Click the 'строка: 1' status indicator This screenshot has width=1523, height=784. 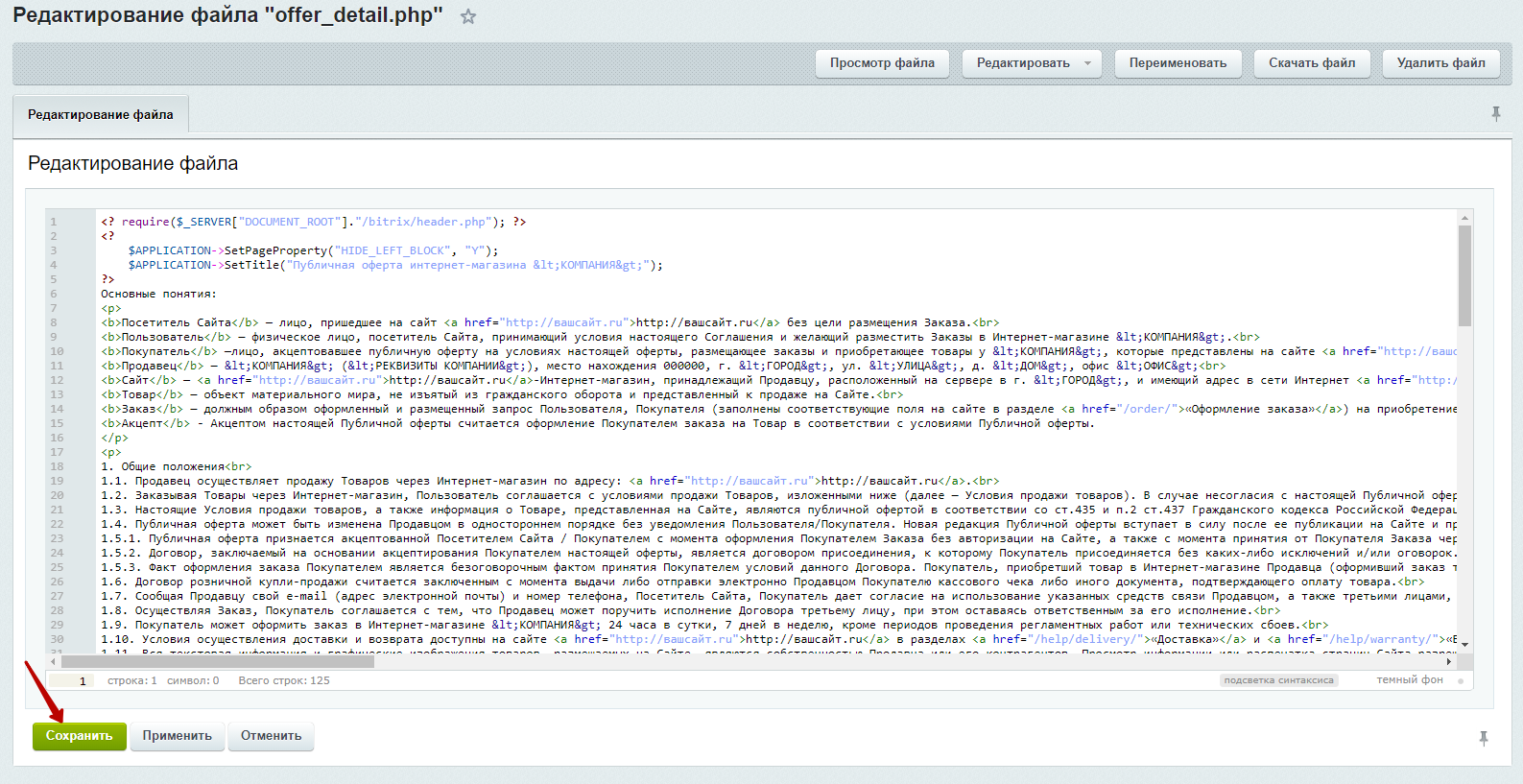click(132, 680)
